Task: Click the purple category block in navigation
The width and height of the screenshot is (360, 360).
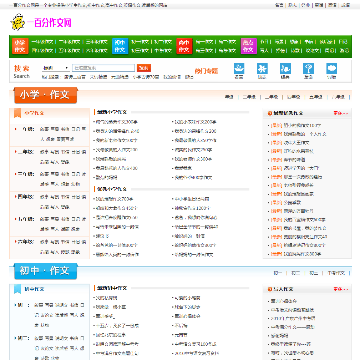Action: (248, 46)
